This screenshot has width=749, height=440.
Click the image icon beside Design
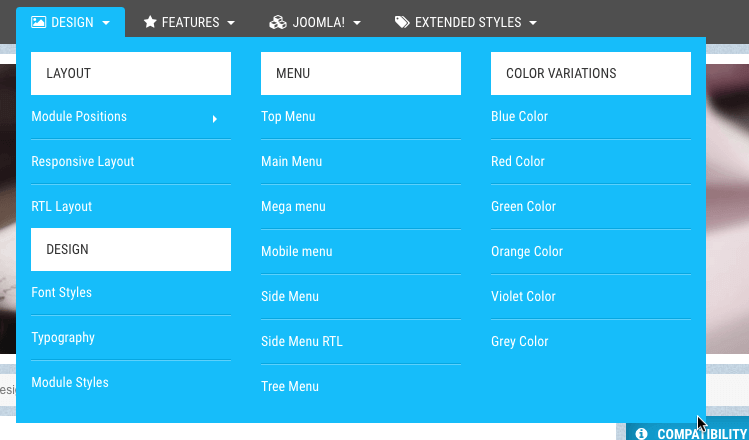click(38, 21)
